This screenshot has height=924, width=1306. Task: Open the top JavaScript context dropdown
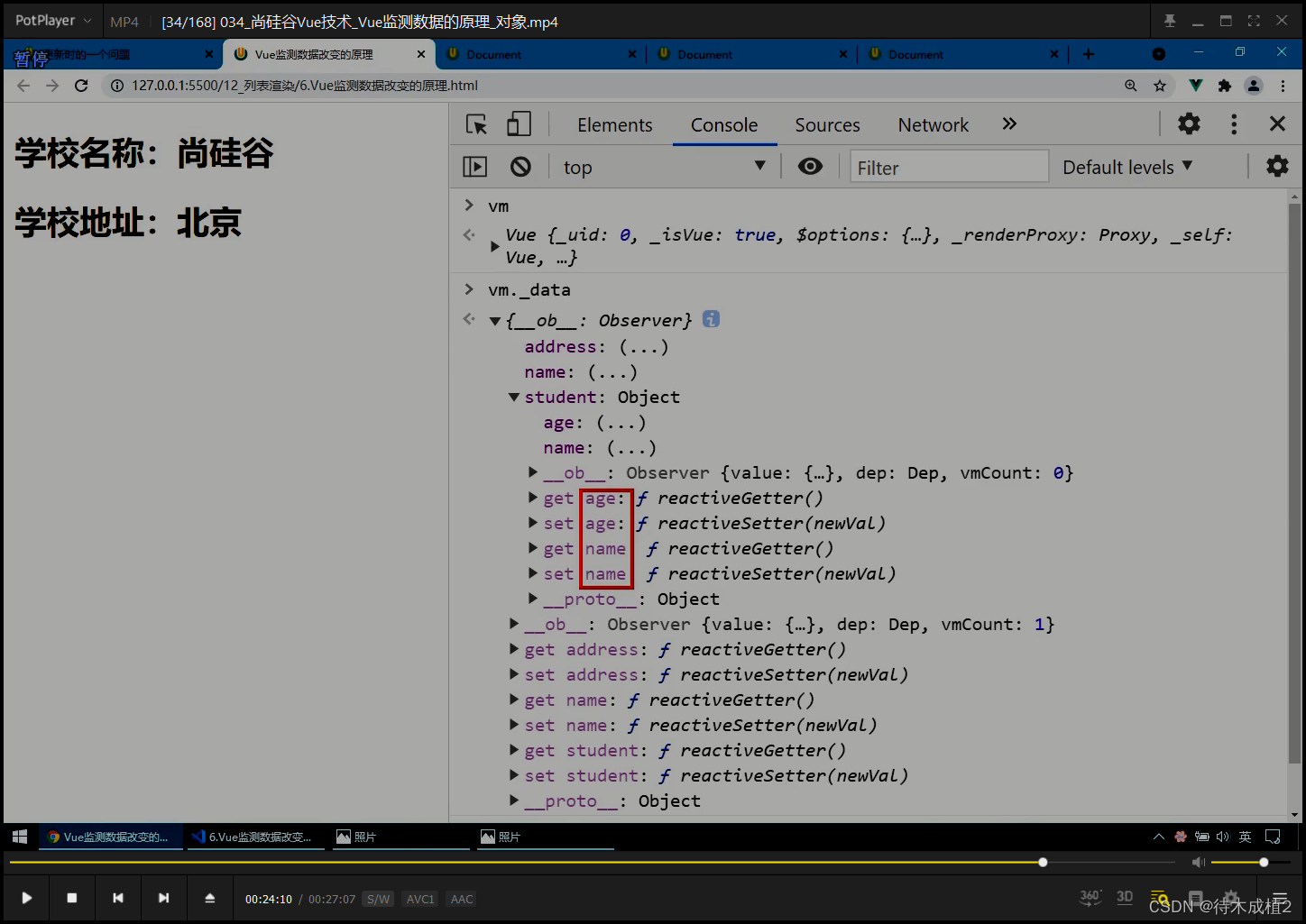(664, 168)
